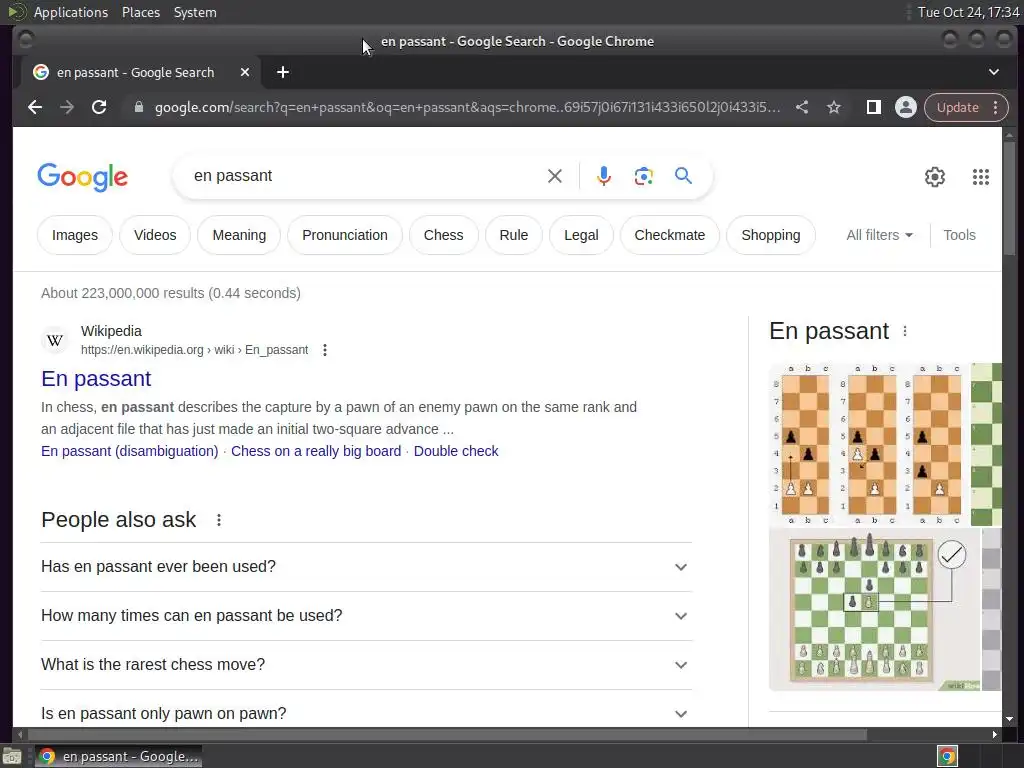This screenshot has height=768, width=1024.
Task: Filter results by Images
Action: 74,235
